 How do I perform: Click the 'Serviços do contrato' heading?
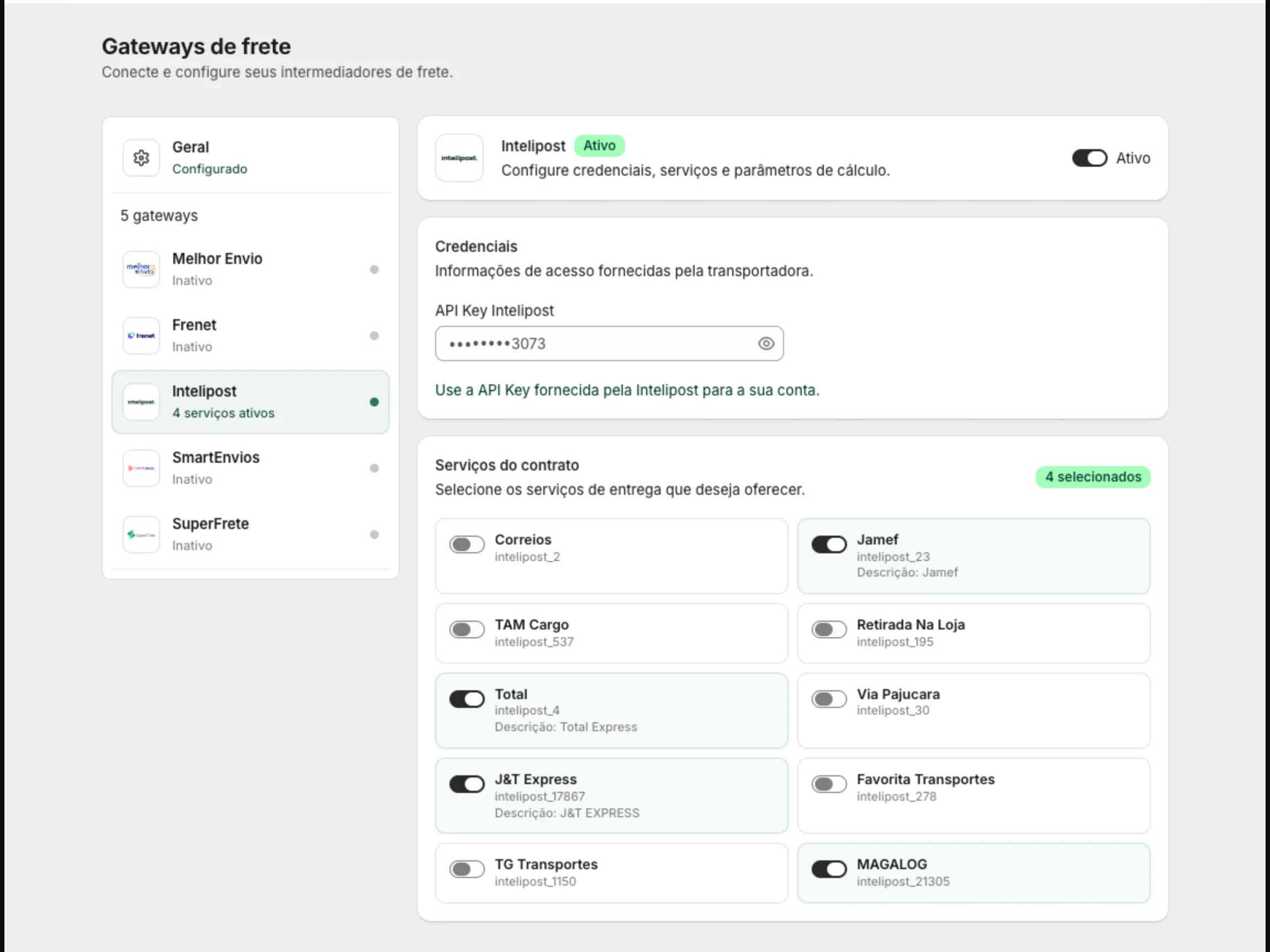point(507,465)
